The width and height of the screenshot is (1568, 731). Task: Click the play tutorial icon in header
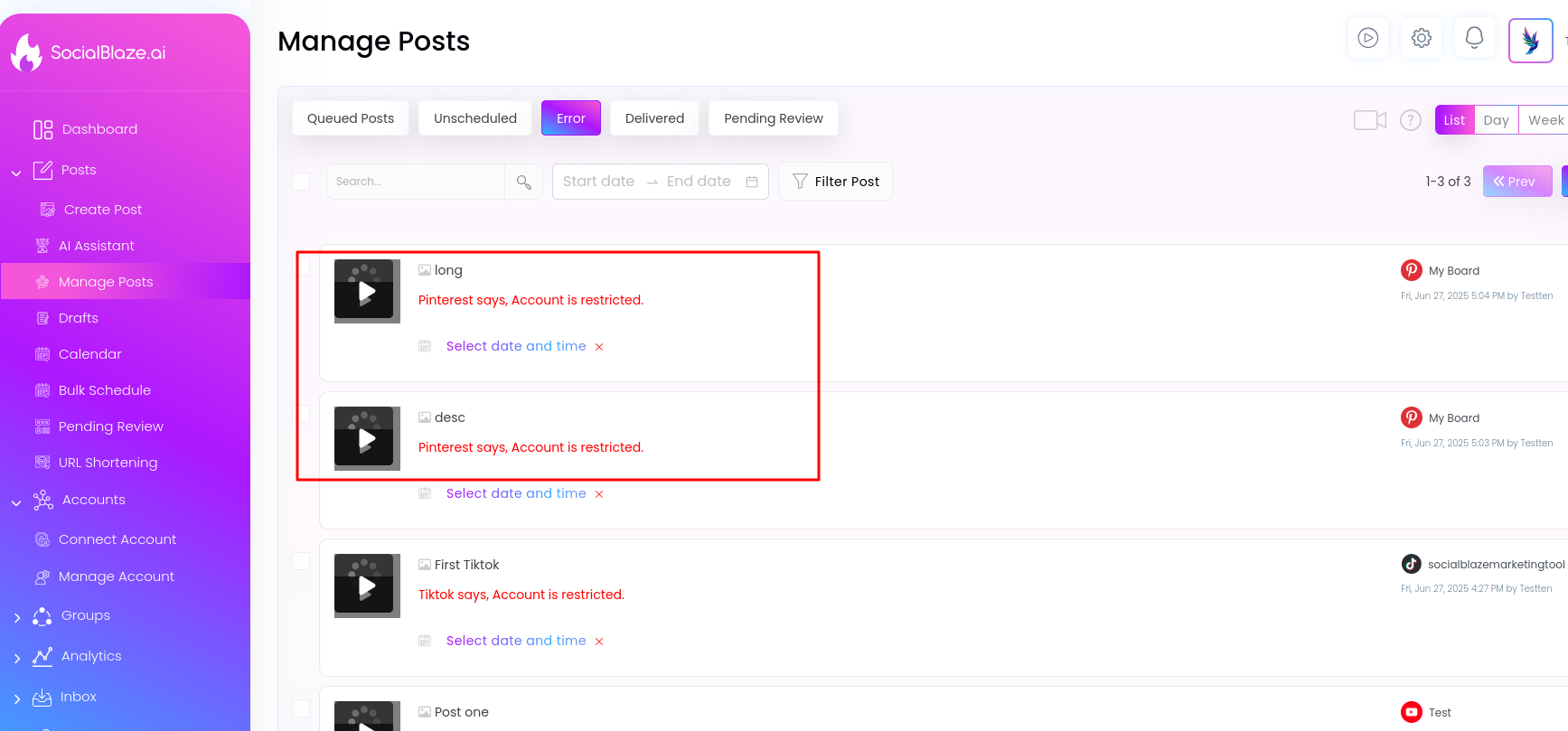pos(1368,38)
